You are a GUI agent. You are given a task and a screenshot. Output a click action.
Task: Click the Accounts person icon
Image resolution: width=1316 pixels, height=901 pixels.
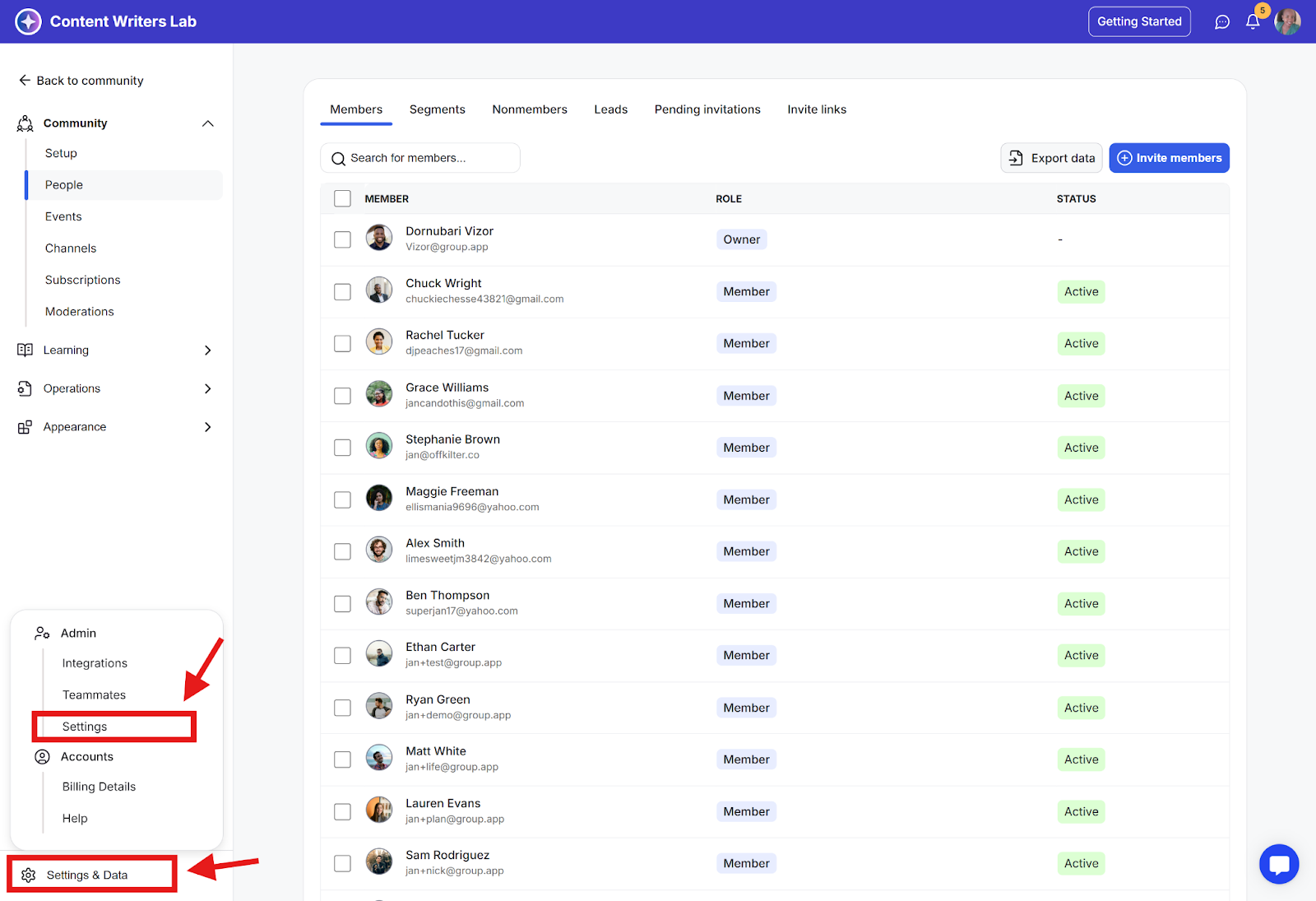point(42,757)
